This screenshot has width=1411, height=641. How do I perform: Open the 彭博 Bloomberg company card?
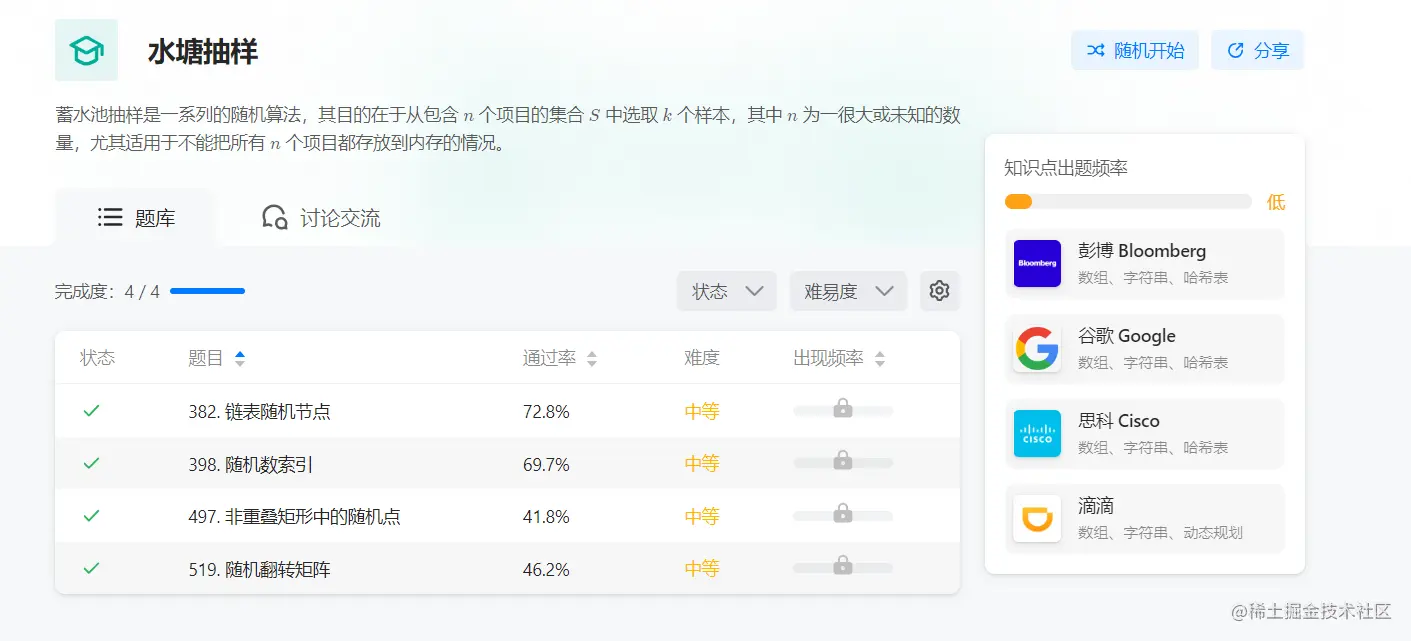pos(1144,263)
